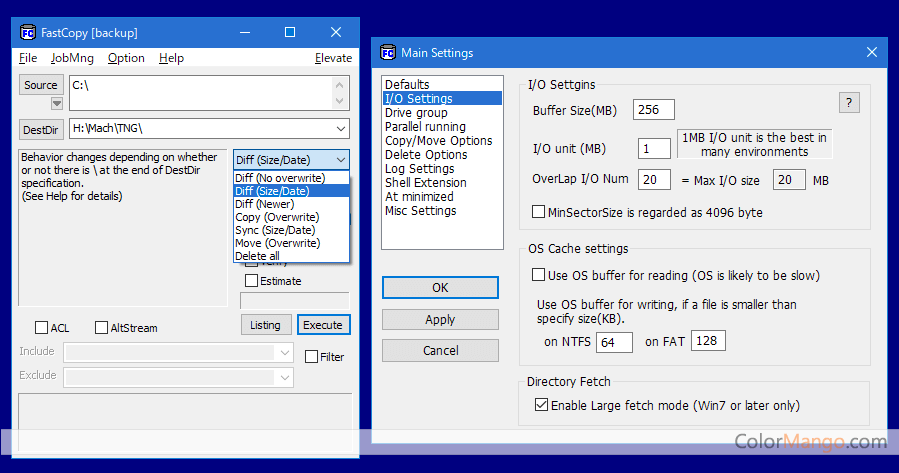899x473 pixels.
Task: Select Shell Extension in settings list
Action: (442, 182)
